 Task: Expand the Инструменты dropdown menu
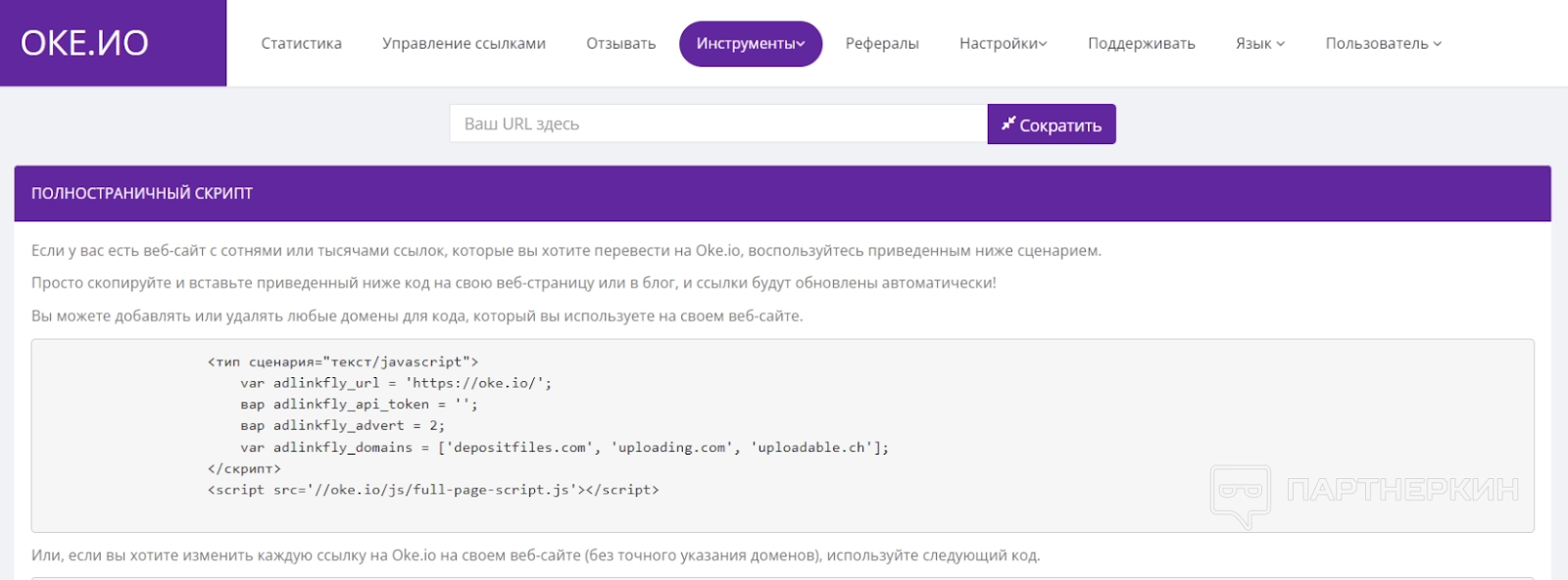tap(750, 44)
